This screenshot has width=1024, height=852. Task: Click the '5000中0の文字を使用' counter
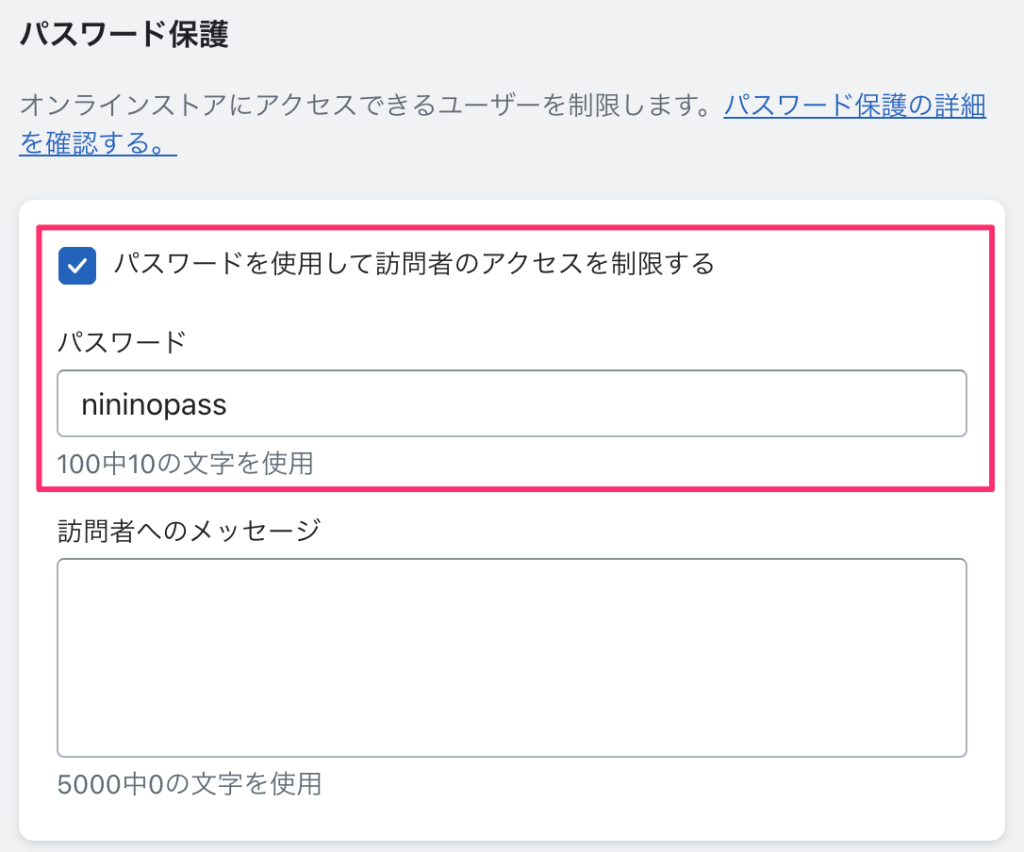(189, 783)
